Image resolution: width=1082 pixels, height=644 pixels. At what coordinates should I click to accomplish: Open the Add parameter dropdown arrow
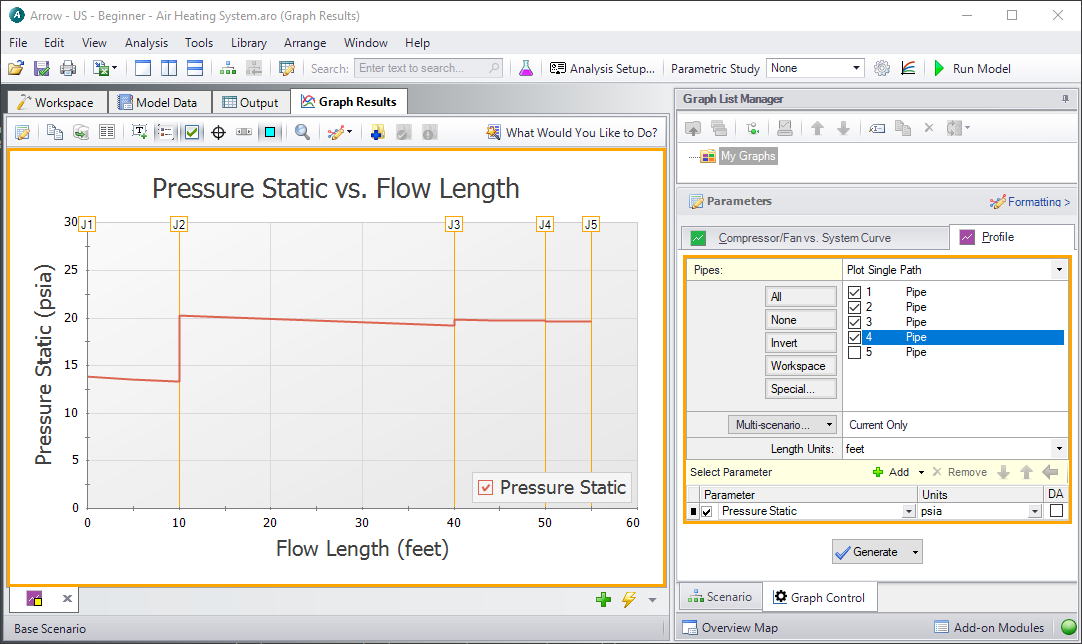pos(921,472)
